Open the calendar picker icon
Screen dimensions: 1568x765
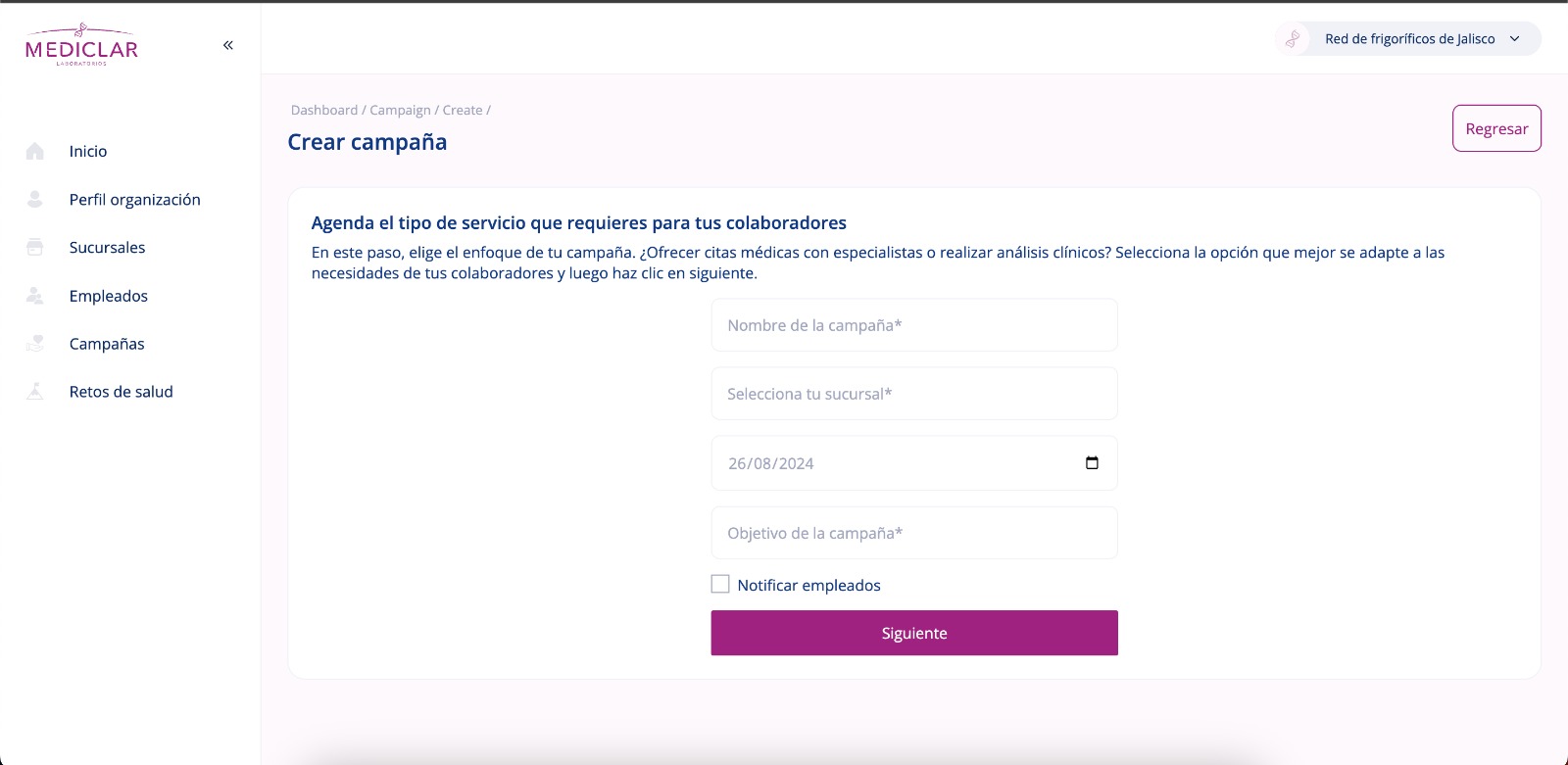point(1092,462)
